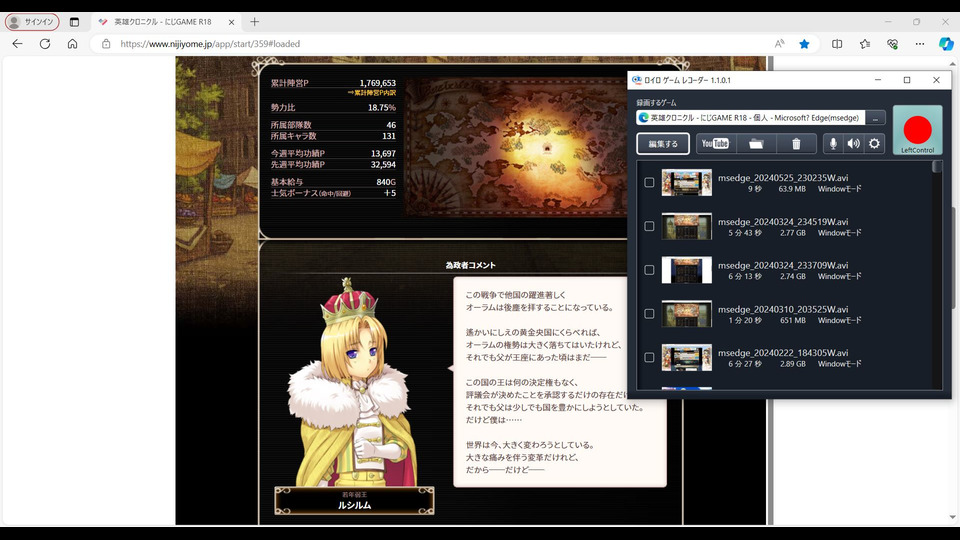Screen dimensions: 960x540
Task: Open Edge favorites list
Action: coord(864,43)
